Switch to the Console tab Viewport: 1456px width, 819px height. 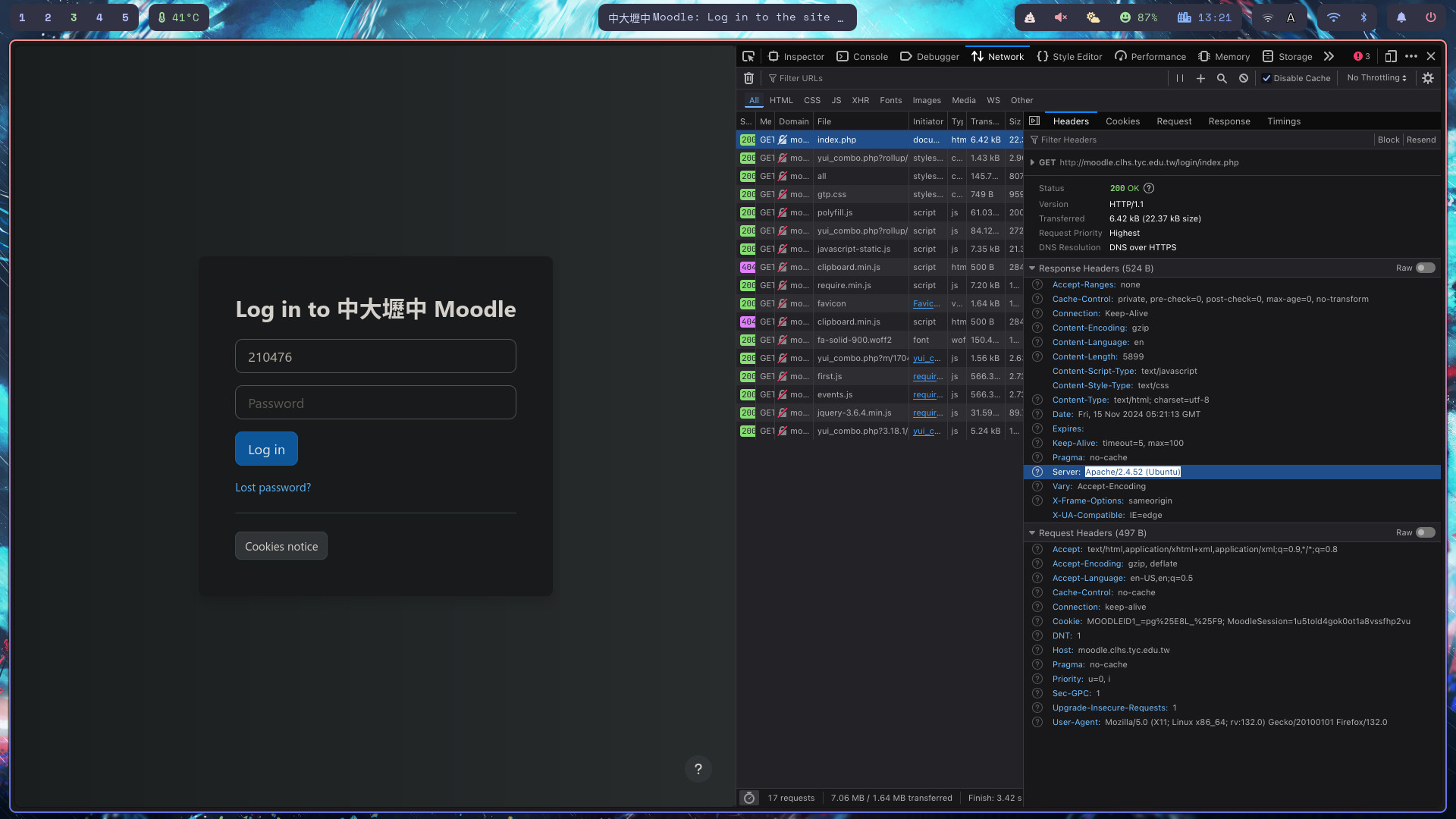click(862, 56)
